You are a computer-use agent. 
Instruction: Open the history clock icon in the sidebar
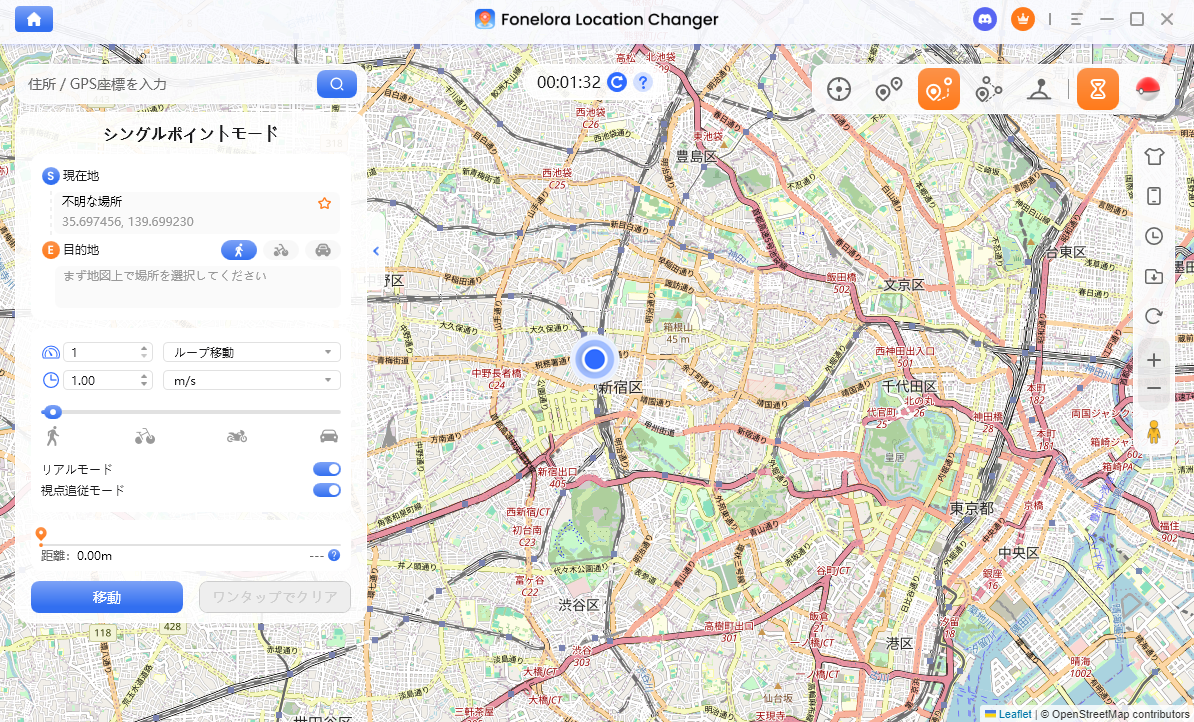coord(1153,236)
